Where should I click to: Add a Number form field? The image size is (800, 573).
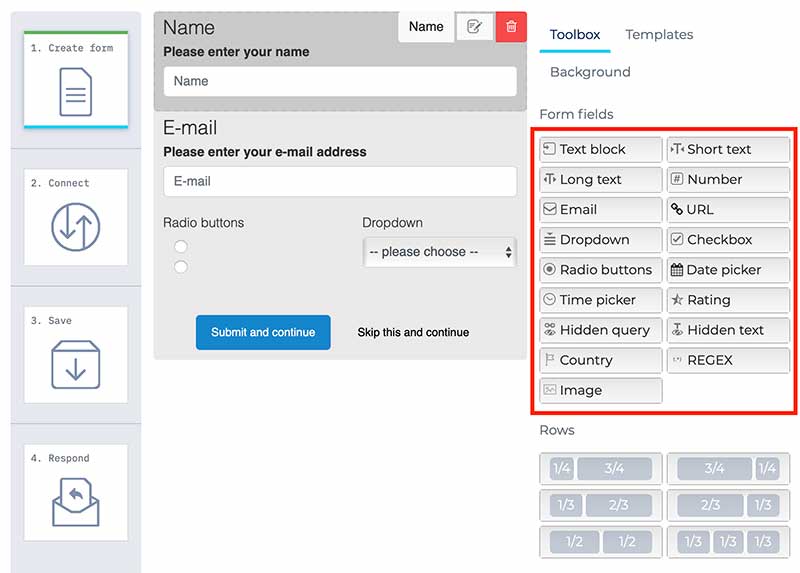(x=728, y=180)
